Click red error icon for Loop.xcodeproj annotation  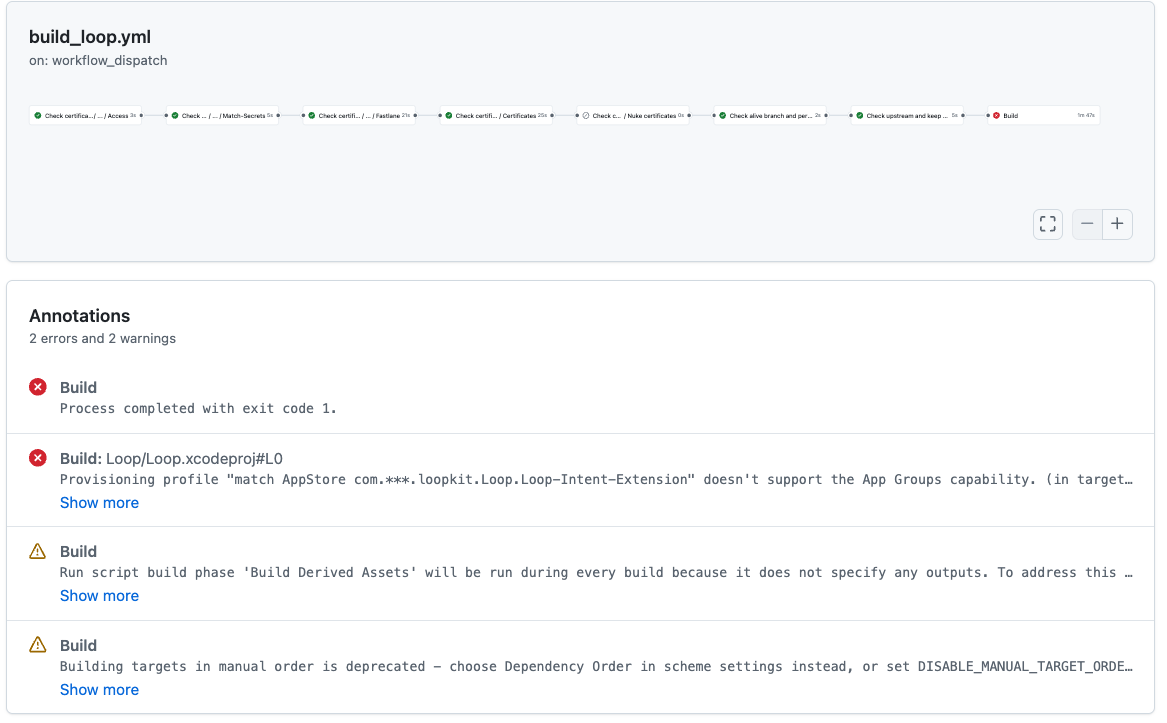[38, 458]
